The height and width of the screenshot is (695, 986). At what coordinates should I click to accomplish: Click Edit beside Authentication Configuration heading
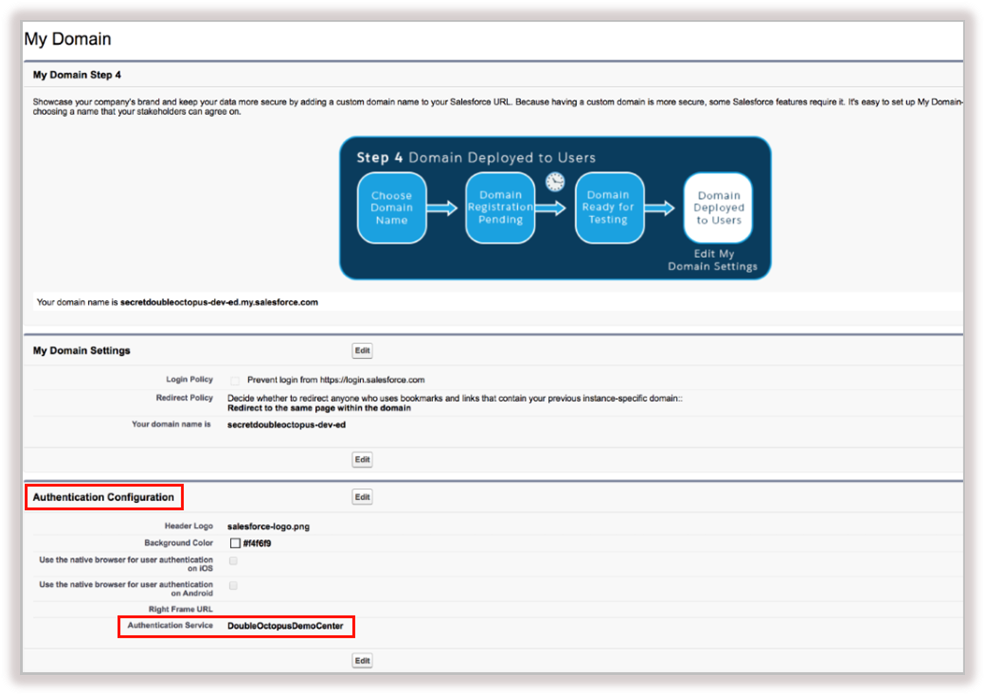click(362, 497)
